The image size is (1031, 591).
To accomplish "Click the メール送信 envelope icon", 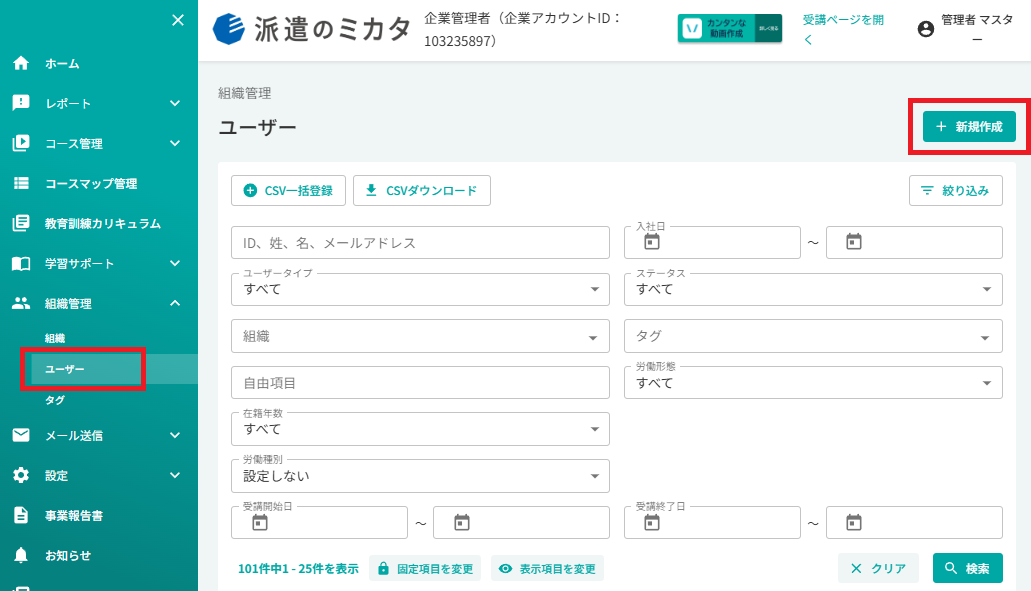I will pos(21,435).
